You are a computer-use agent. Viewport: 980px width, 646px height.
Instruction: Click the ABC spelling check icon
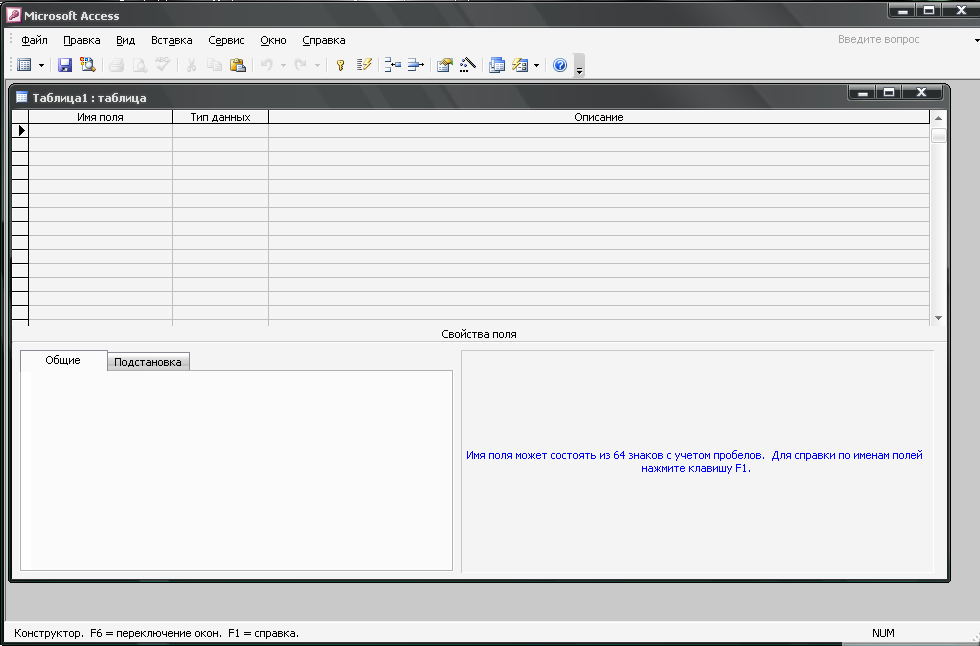[162, 64]
